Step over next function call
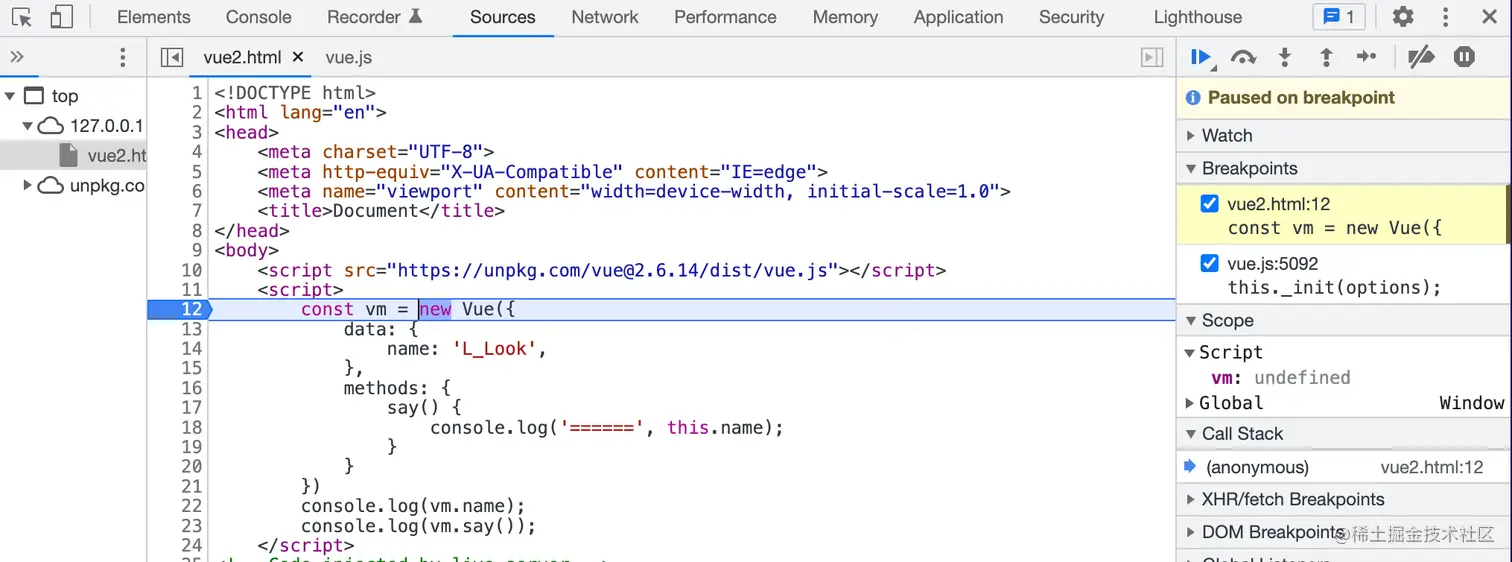The width and height of the screenshot is (1512, 562). [1243, 58]
